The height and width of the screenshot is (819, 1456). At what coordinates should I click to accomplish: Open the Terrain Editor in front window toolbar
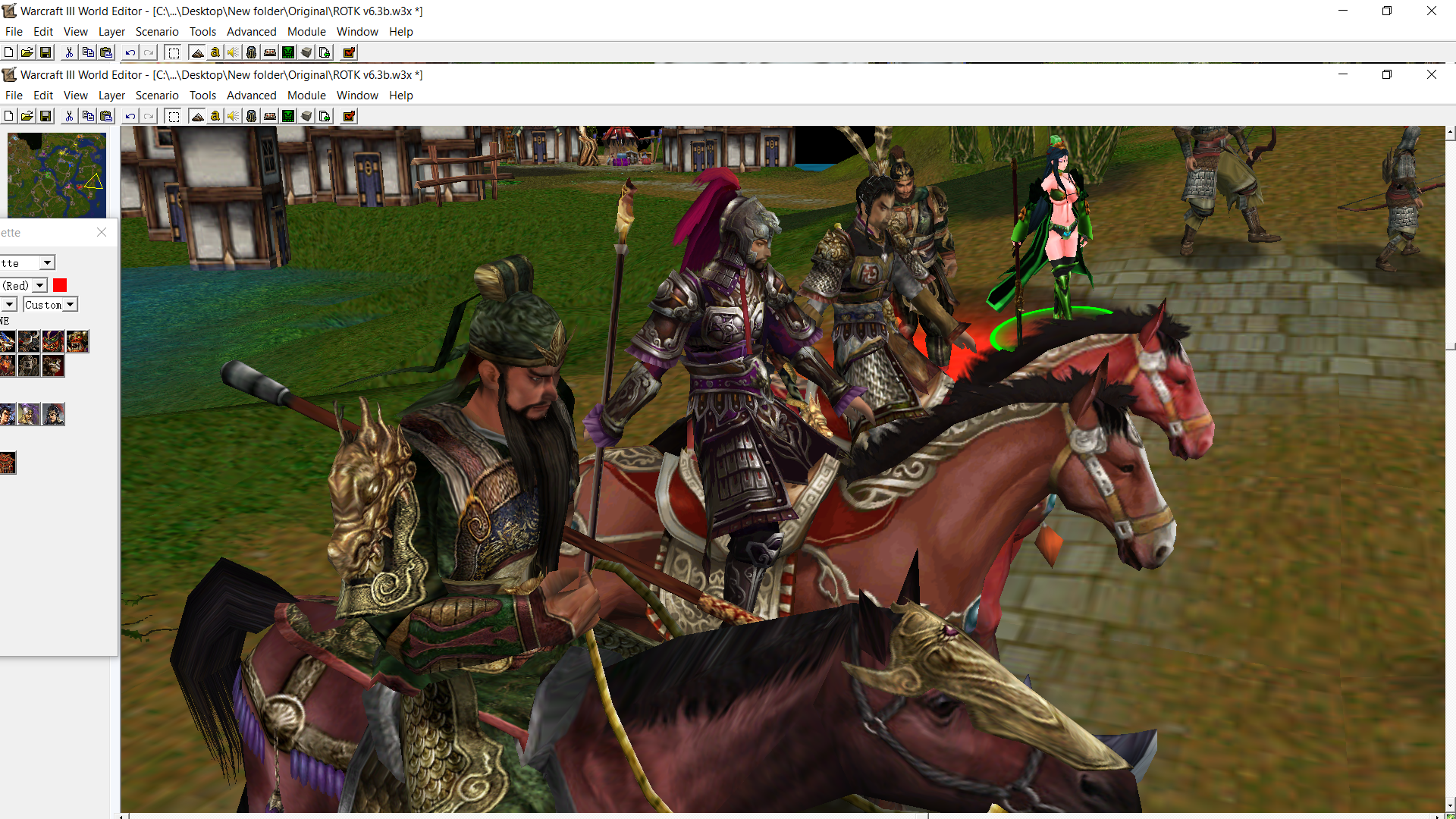click(197, 116)
